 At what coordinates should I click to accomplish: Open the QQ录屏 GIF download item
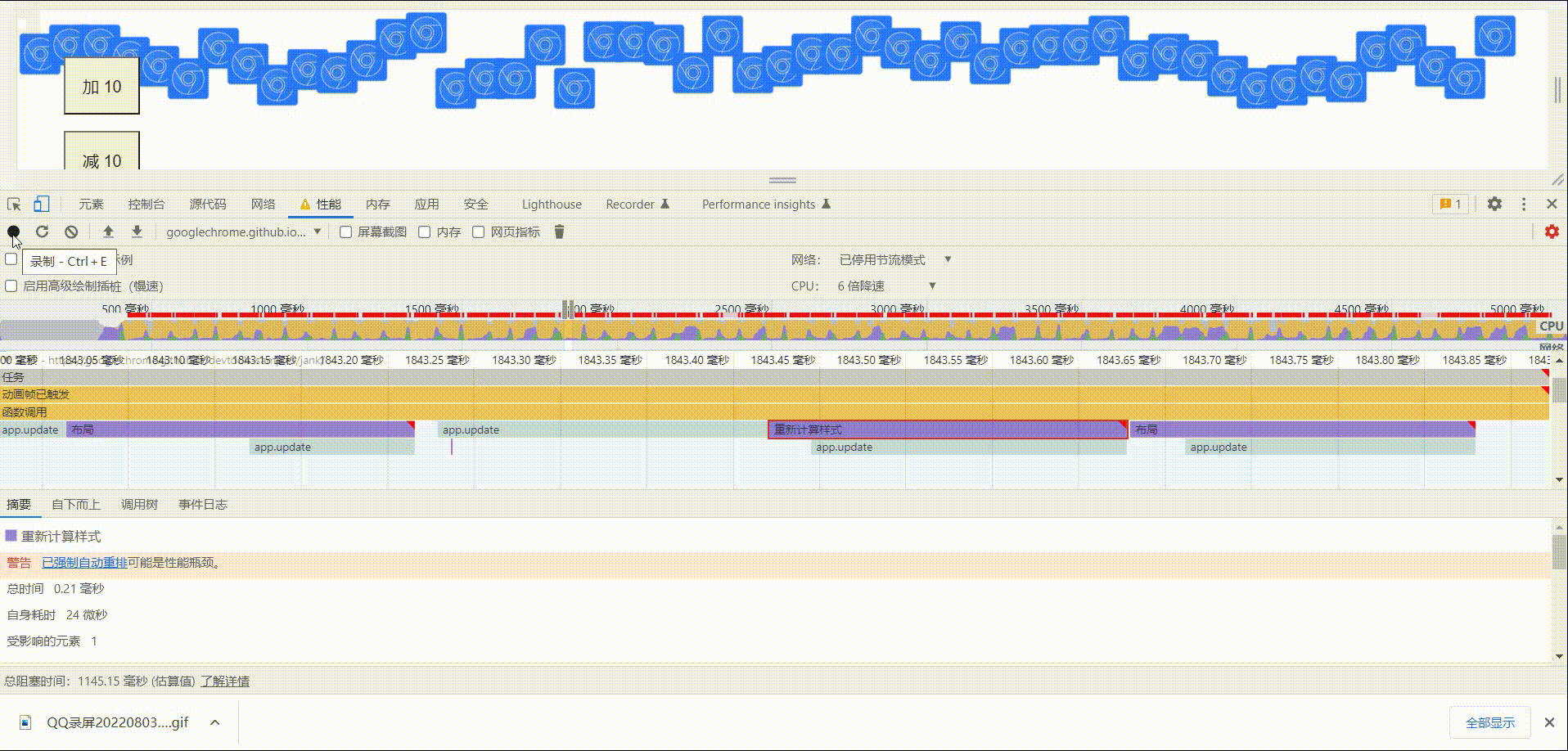pyautogui.click(x=118, y=722)
